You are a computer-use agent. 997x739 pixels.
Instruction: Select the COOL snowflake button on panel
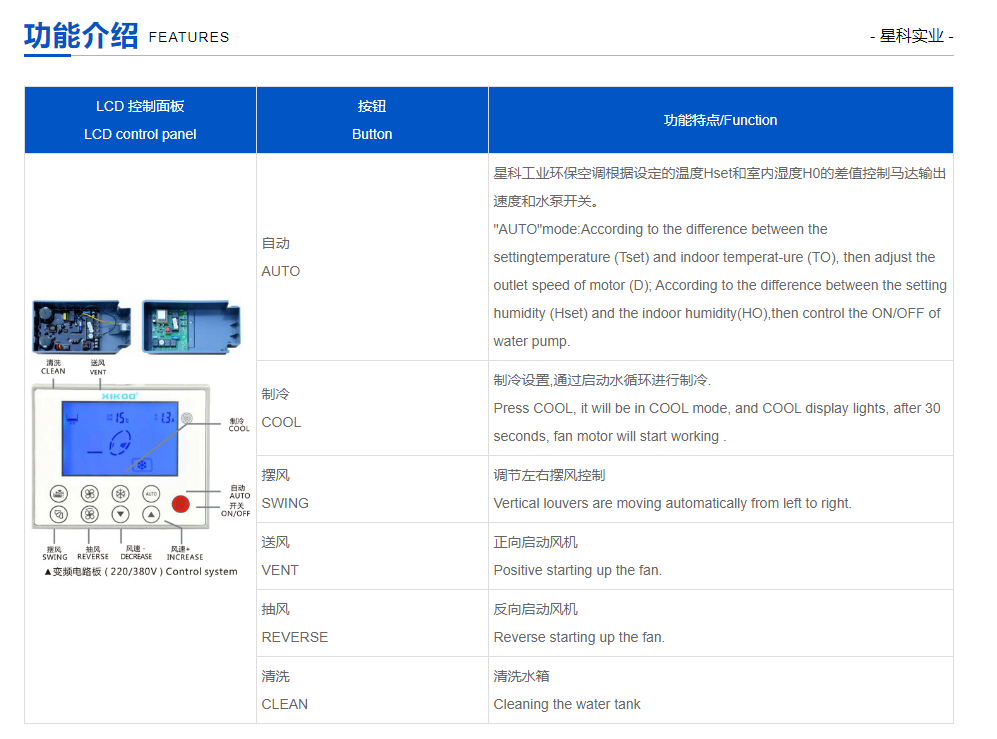120,492
